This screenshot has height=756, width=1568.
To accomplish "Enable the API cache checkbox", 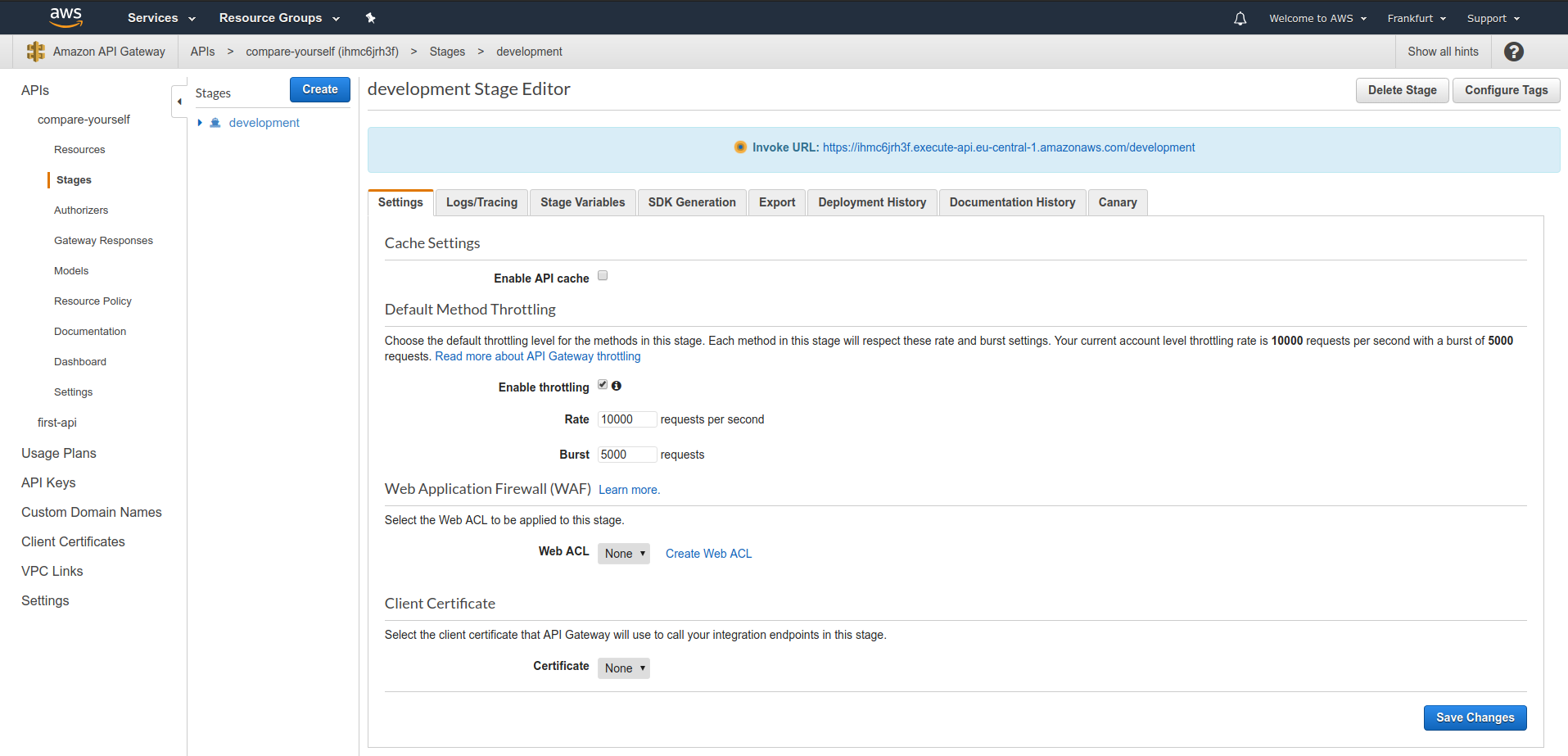I will (603, 276).
